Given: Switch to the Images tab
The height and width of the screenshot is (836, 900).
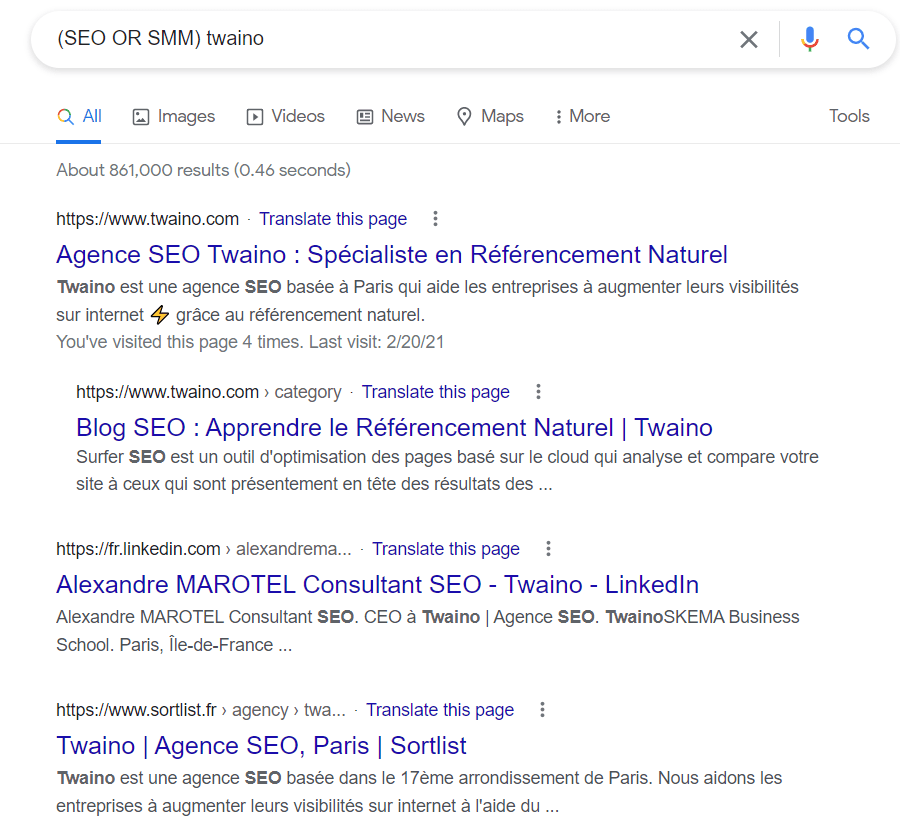Looking at the screenshot, I should click(174, 116).
